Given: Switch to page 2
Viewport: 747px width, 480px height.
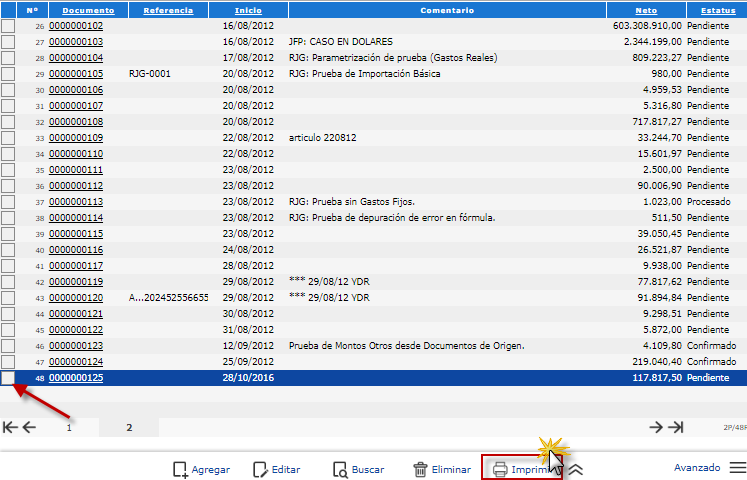Looking at the screenshot, I should tap(129, 427).
